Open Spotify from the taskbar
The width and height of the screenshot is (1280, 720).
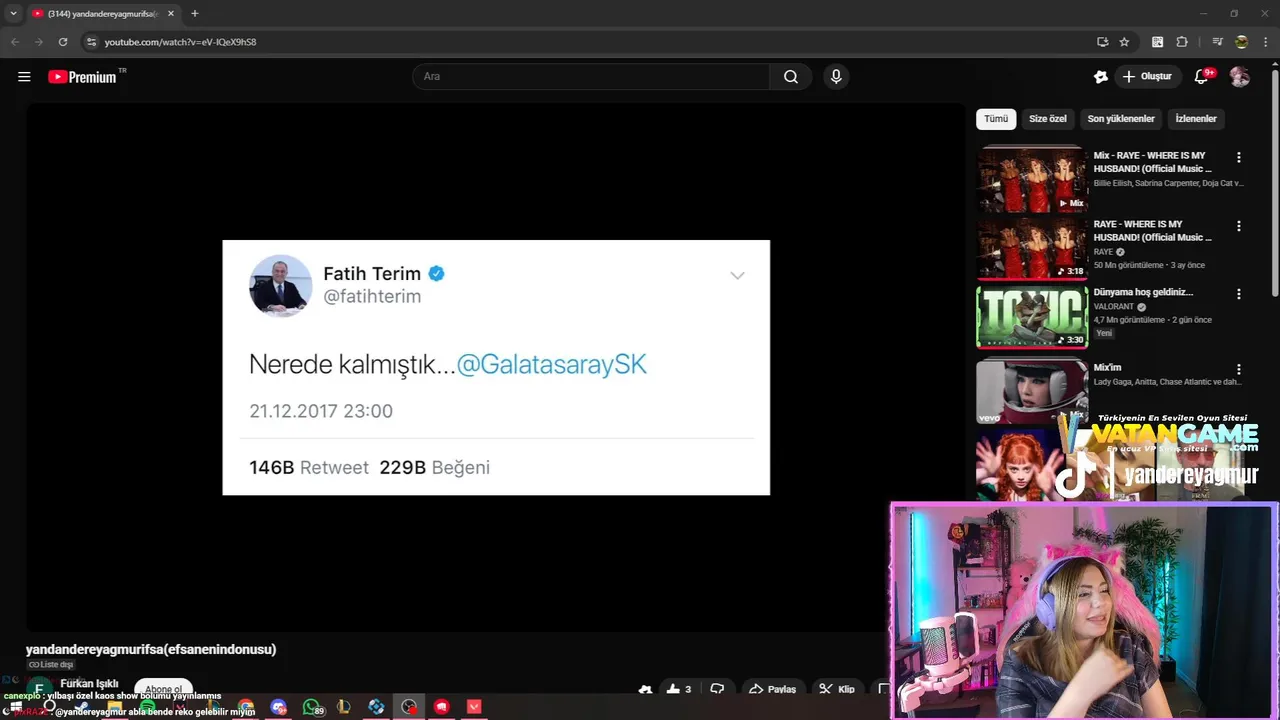(x=148, y=707)
